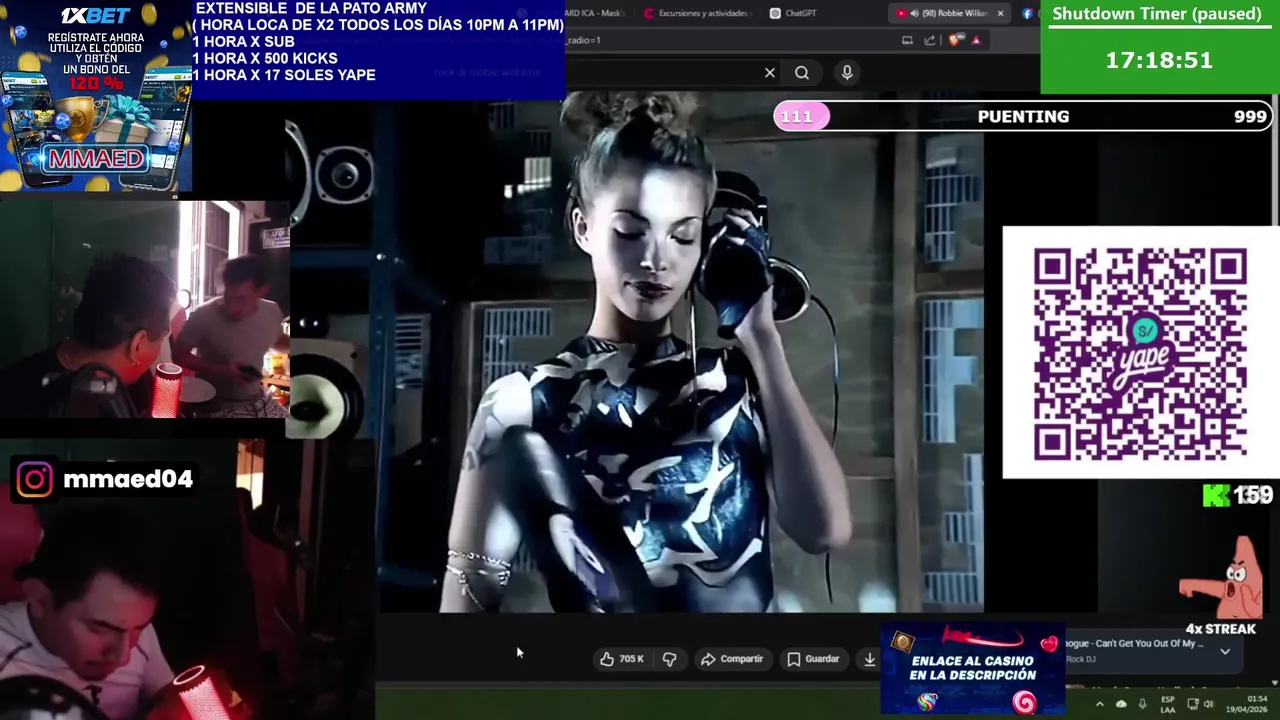
Task: Click the pink 111 progress pill
Action: tap(801, 117)
